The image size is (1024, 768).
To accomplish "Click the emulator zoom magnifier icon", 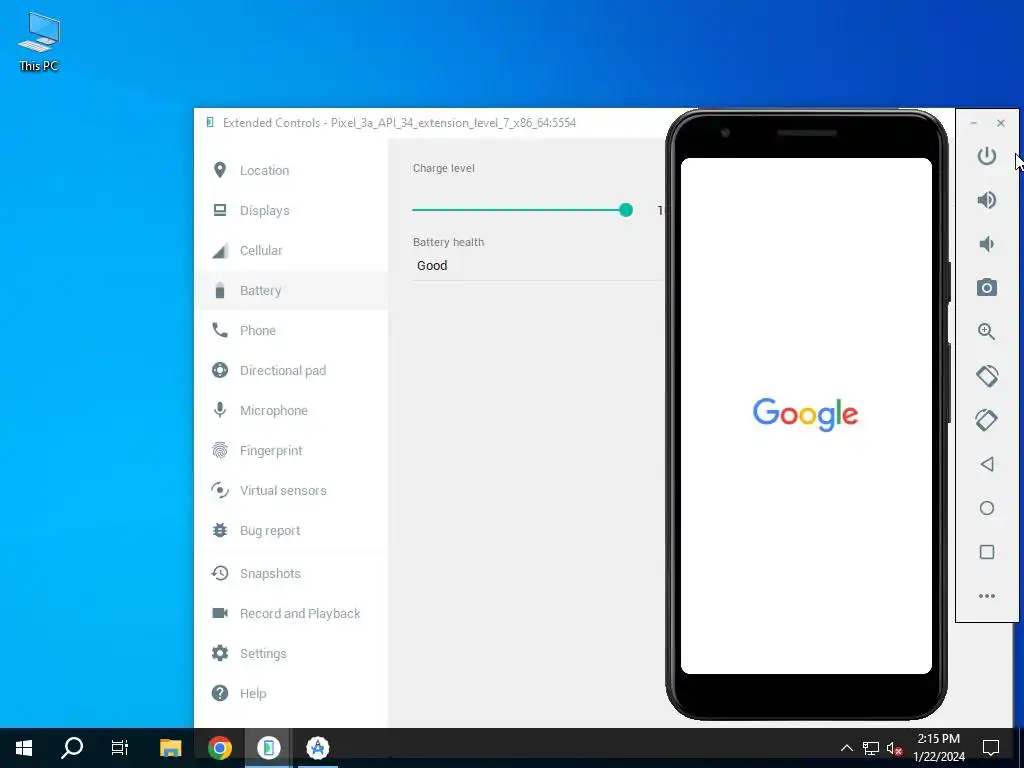I will (986, 331).
